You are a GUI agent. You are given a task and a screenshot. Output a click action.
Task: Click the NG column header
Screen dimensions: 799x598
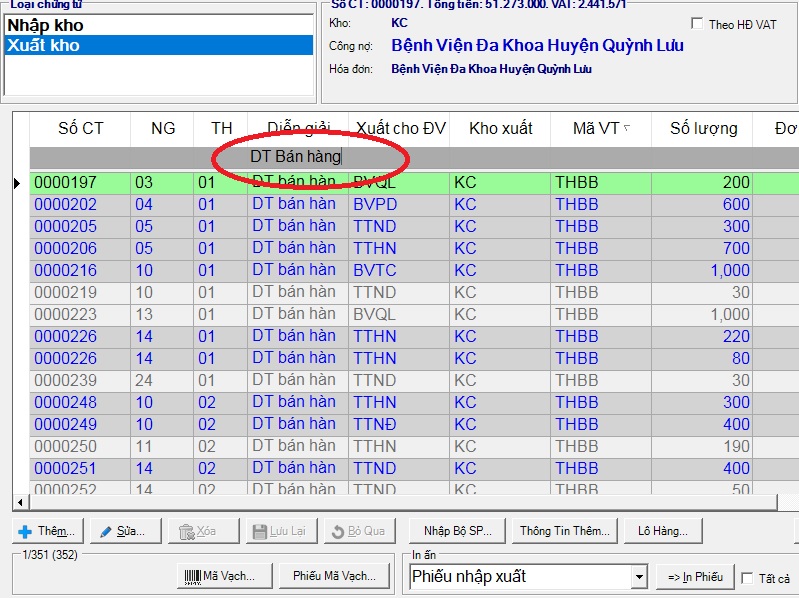pyautogui.click(x=163, y=128)
